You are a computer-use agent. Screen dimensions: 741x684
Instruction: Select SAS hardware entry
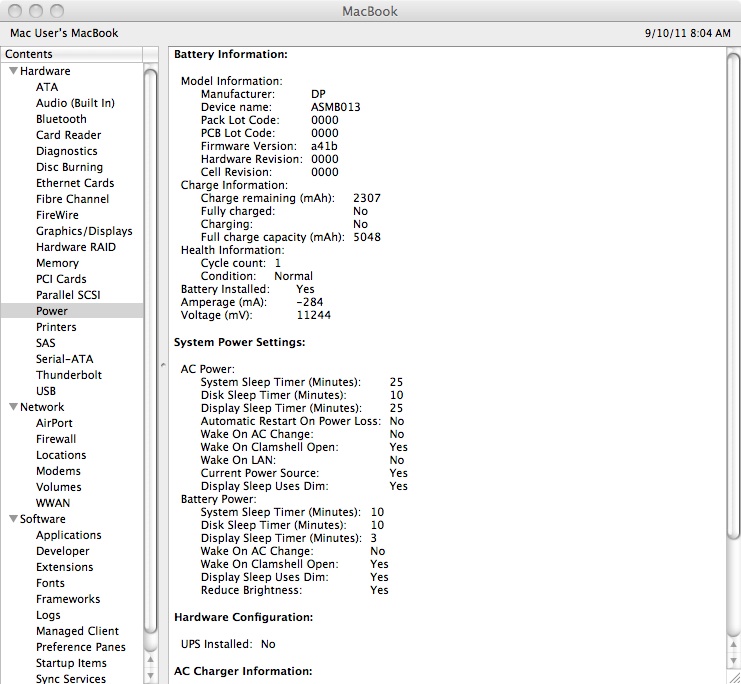[45, 343]
